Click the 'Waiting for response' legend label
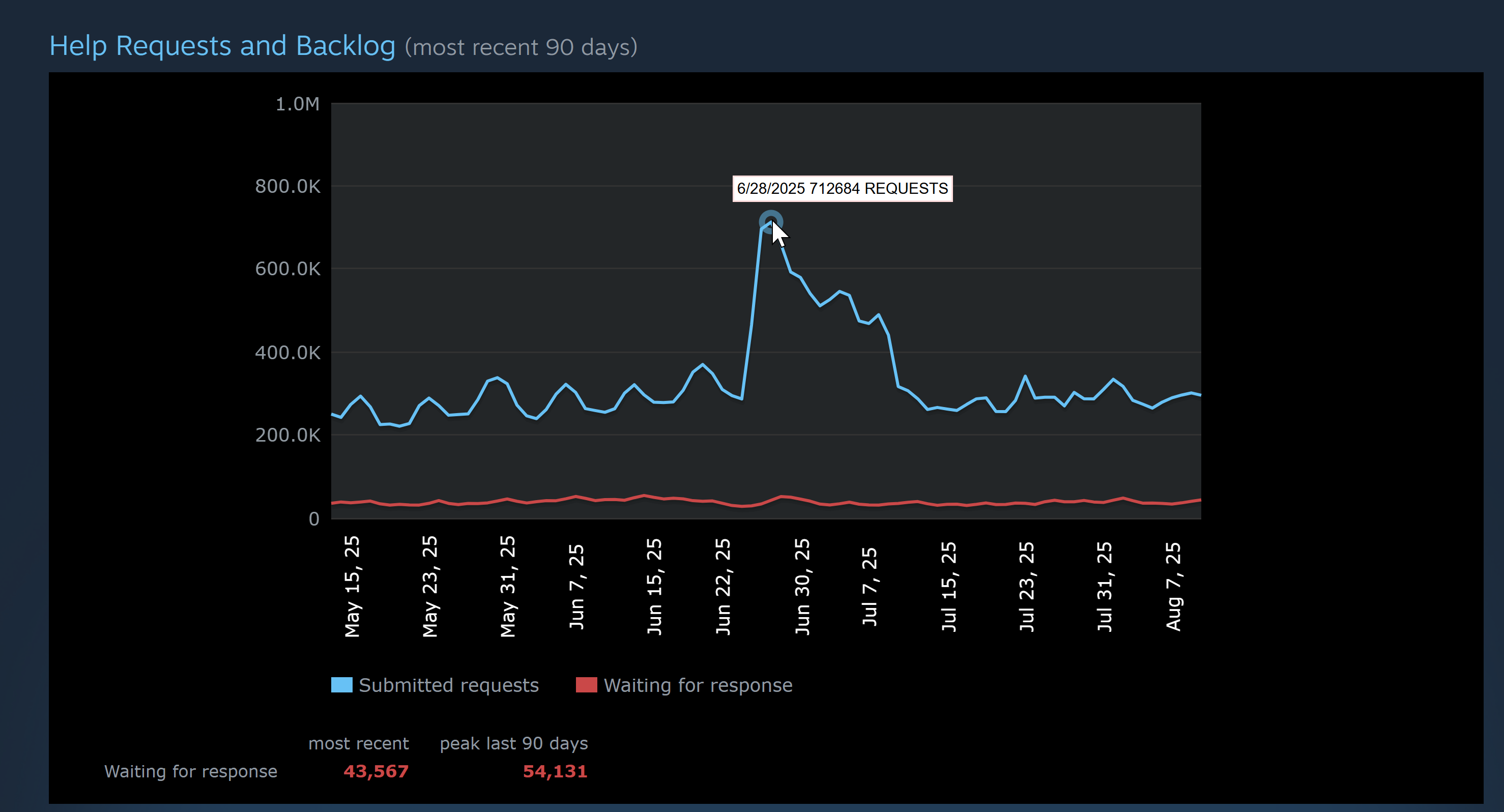This screenshot has width=1504, height=812. (698, 685)
